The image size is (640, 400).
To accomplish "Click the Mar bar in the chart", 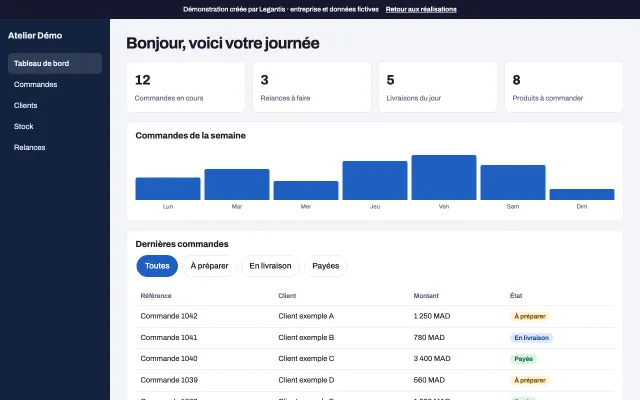I will point(237,184).
